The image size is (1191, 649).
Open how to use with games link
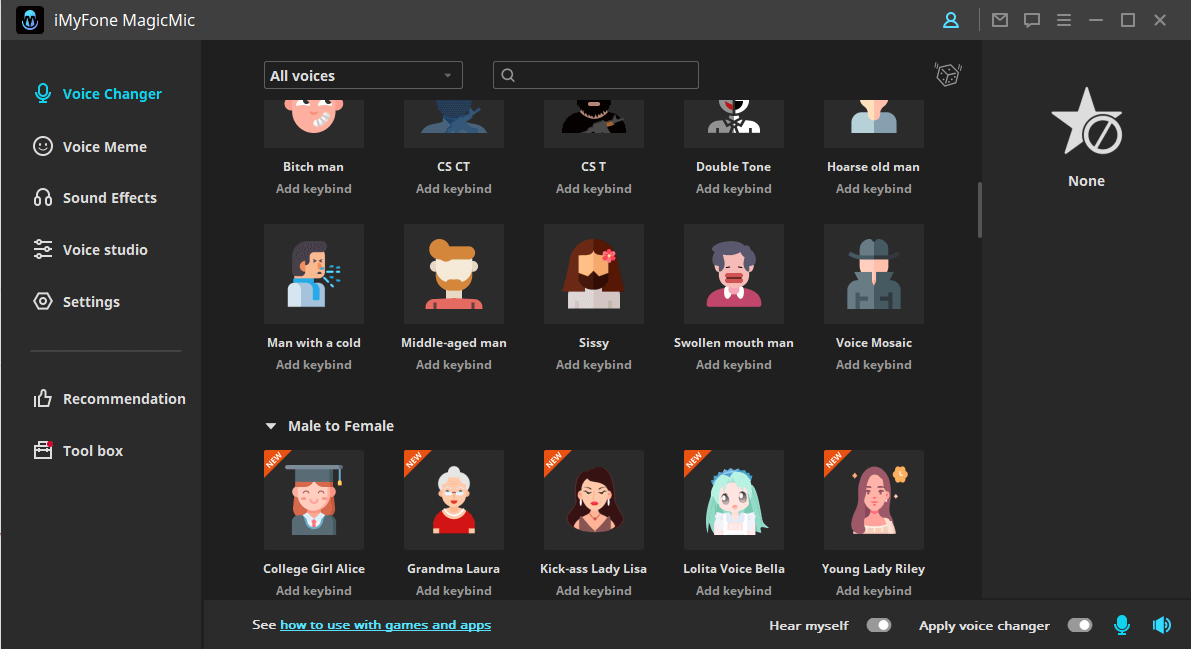click(x=385, y=625)
